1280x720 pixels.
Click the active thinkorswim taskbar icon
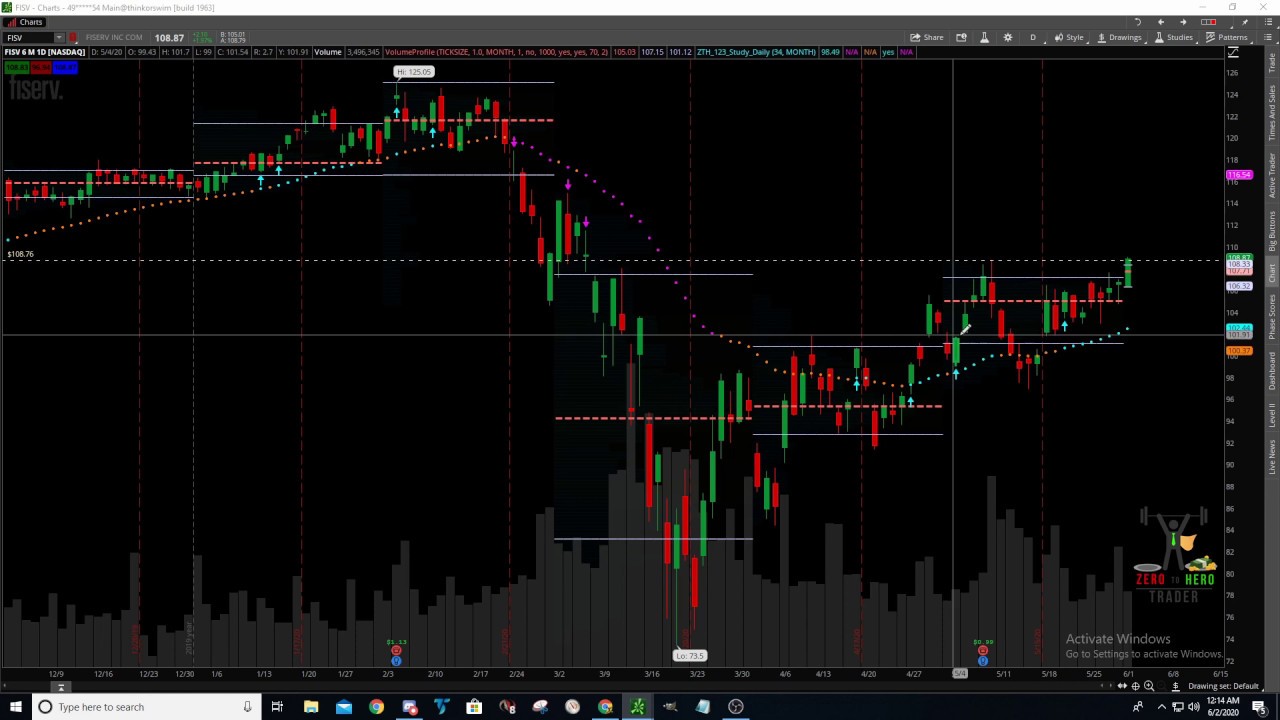point(637,707)
